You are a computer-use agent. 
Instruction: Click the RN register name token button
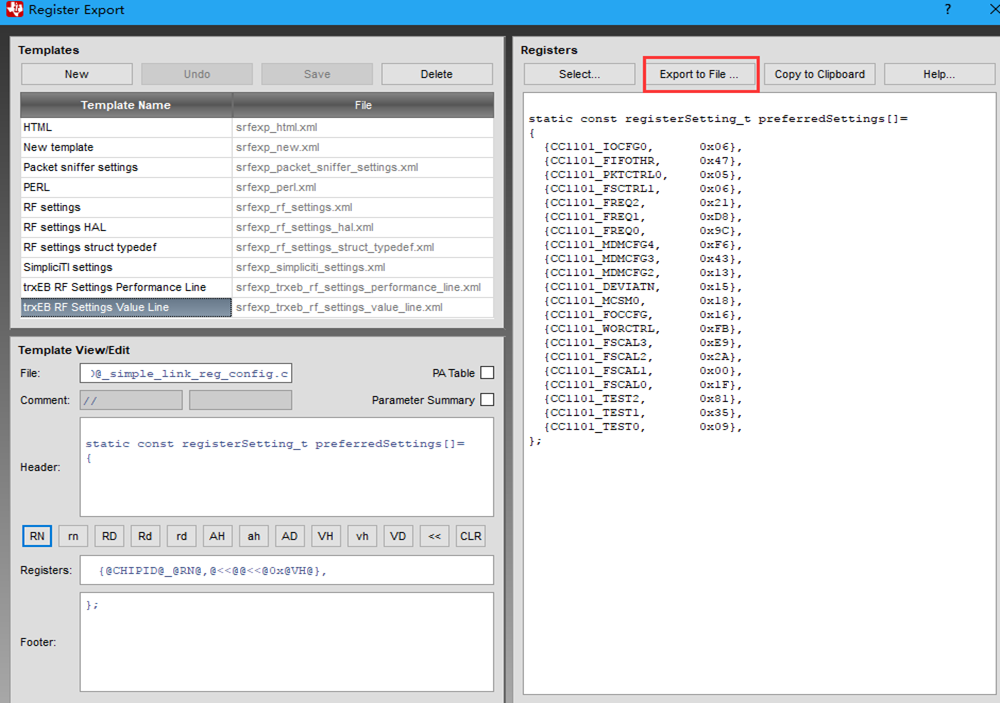click(37, 536)
